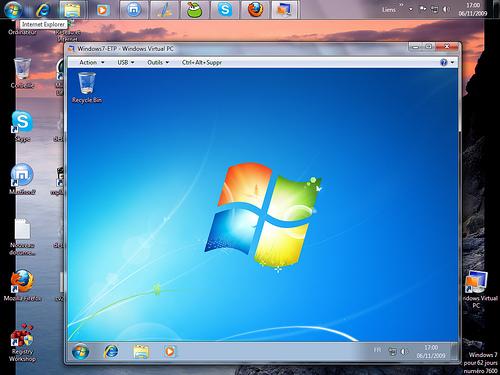The image size is (500, 375).
Task: Click the Virtual PC window title icon
Action: (x=71, y=49)
